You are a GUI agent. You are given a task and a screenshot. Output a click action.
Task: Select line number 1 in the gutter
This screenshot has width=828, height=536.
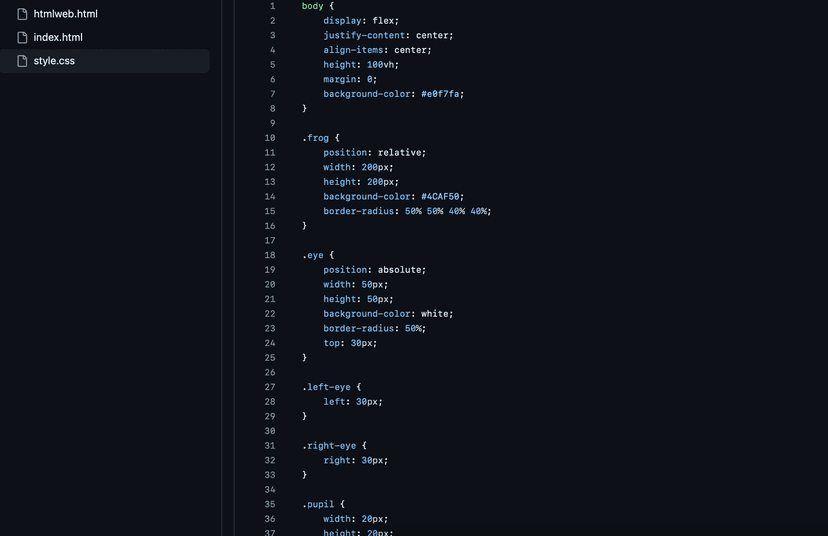pos(272,6)
